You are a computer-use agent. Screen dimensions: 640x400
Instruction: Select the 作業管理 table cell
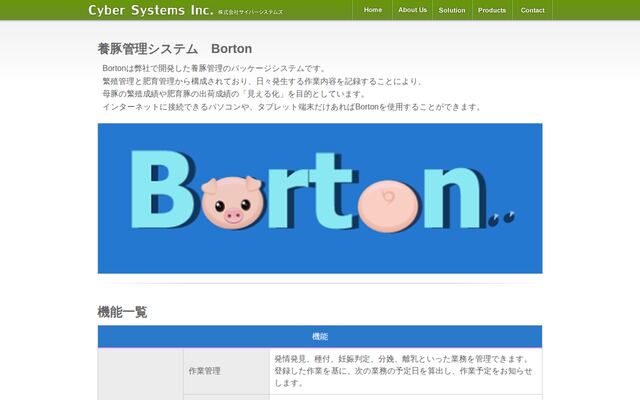click(x=227, y=371)
